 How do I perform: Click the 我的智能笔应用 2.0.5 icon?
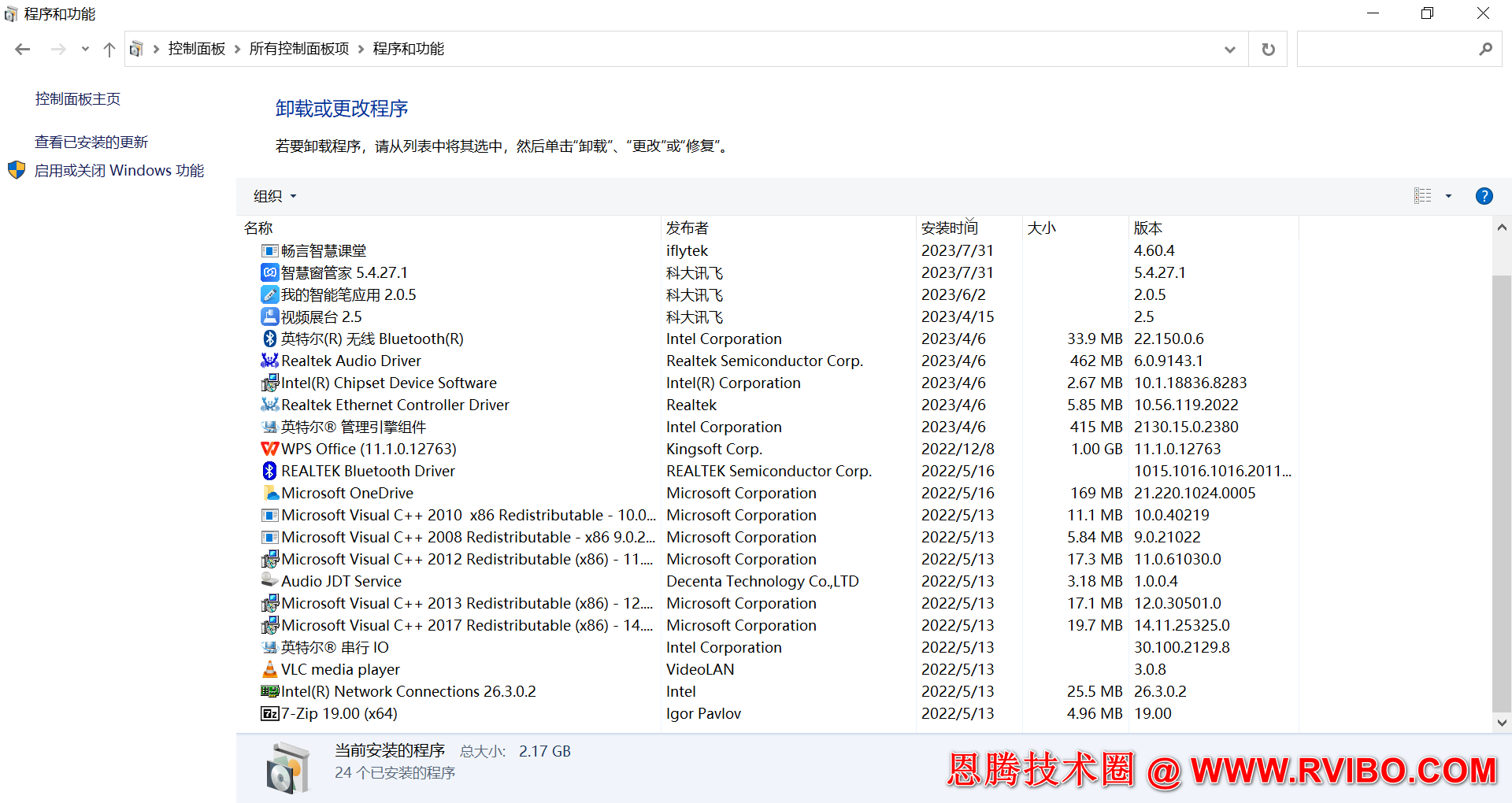(x=269, y=294)
